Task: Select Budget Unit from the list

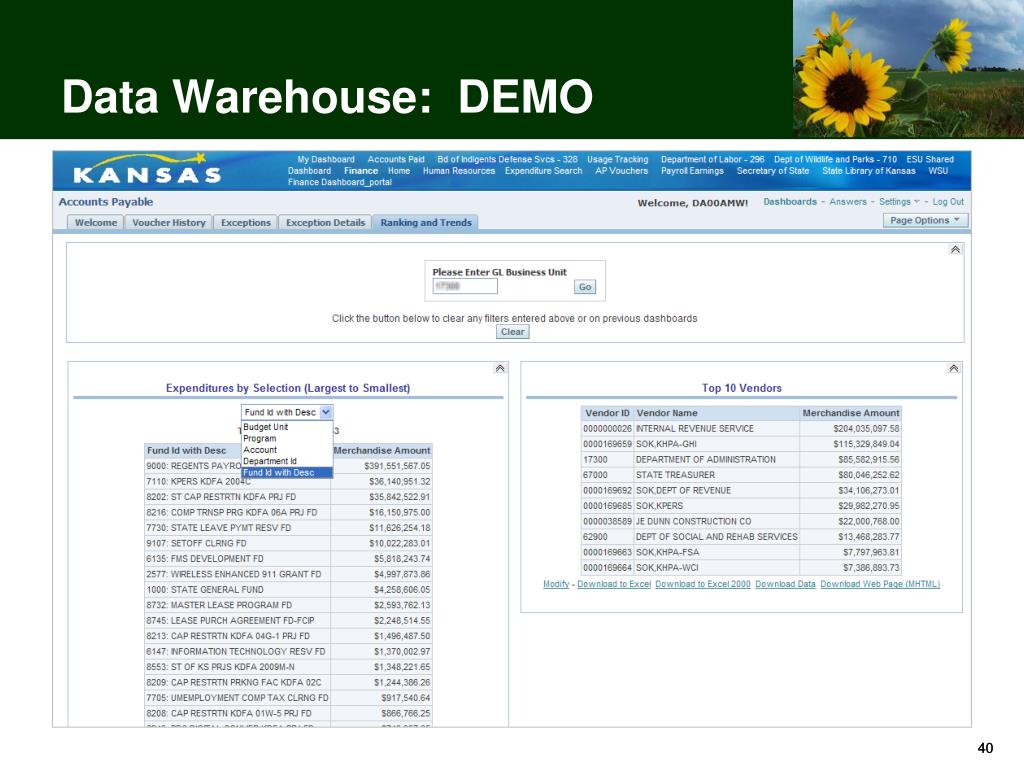Action: click(265, 427)
